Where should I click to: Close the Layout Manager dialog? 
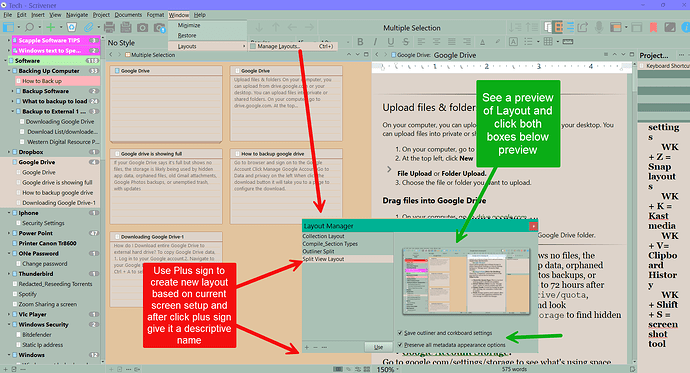click(x=533, y=226)
